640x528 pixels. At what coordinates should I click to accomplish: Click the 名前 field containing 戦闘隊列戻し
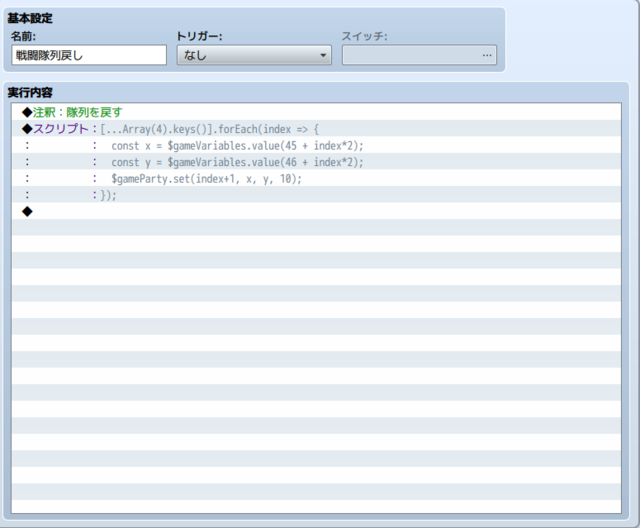pos(89,55)
